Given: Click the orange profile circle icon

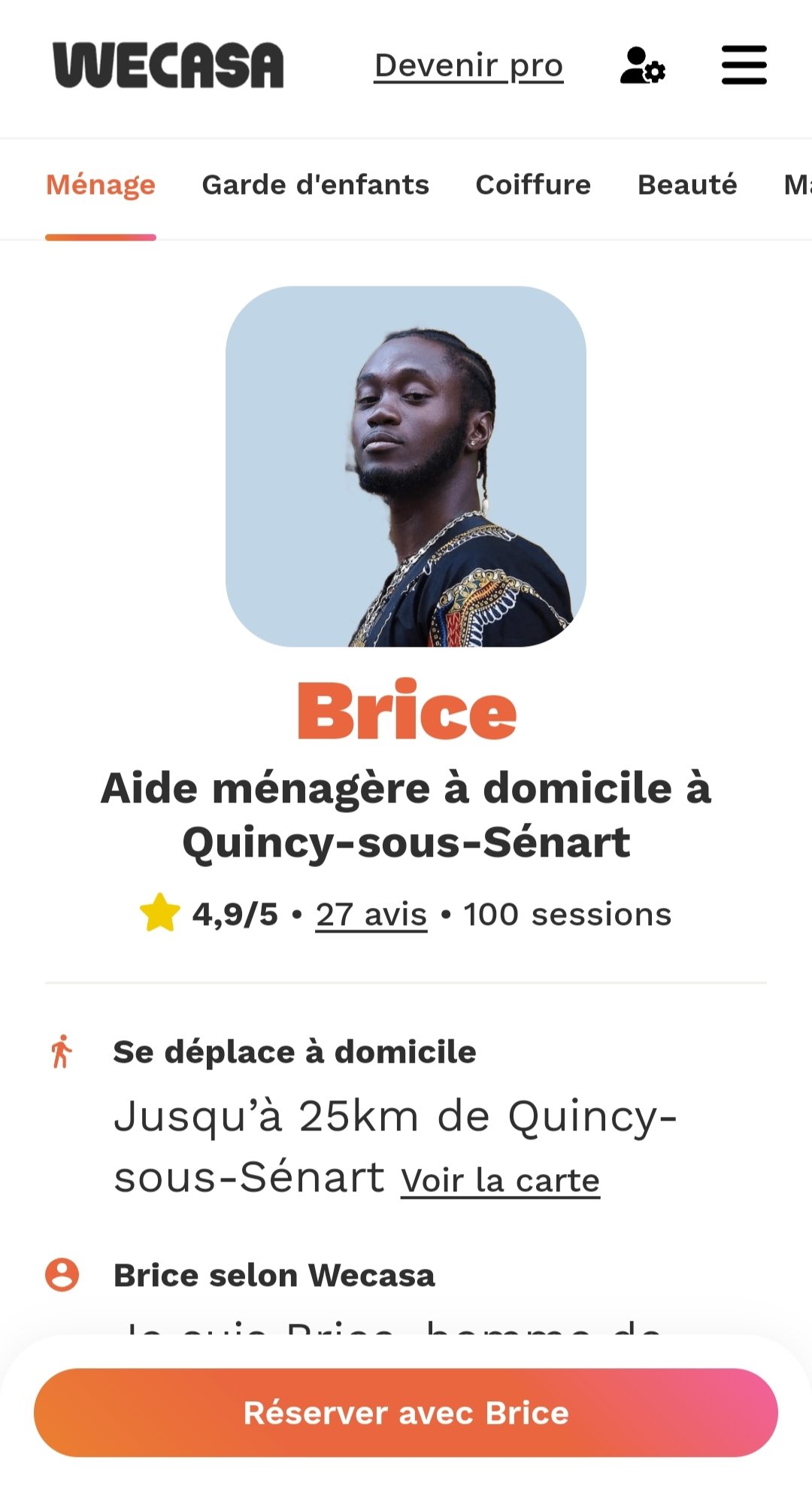Looking at the screenshot, I should (62, 1275).
